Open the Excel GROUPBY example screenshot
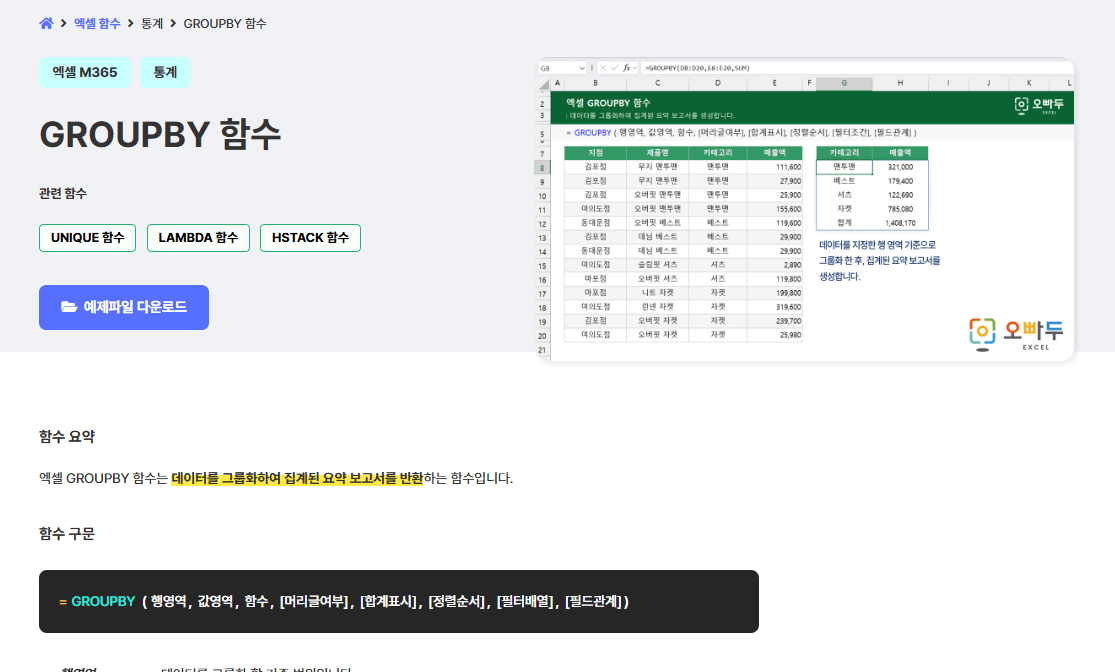Image resolution: width=1115 pixels, height=672 pixels. coord(805,210)
